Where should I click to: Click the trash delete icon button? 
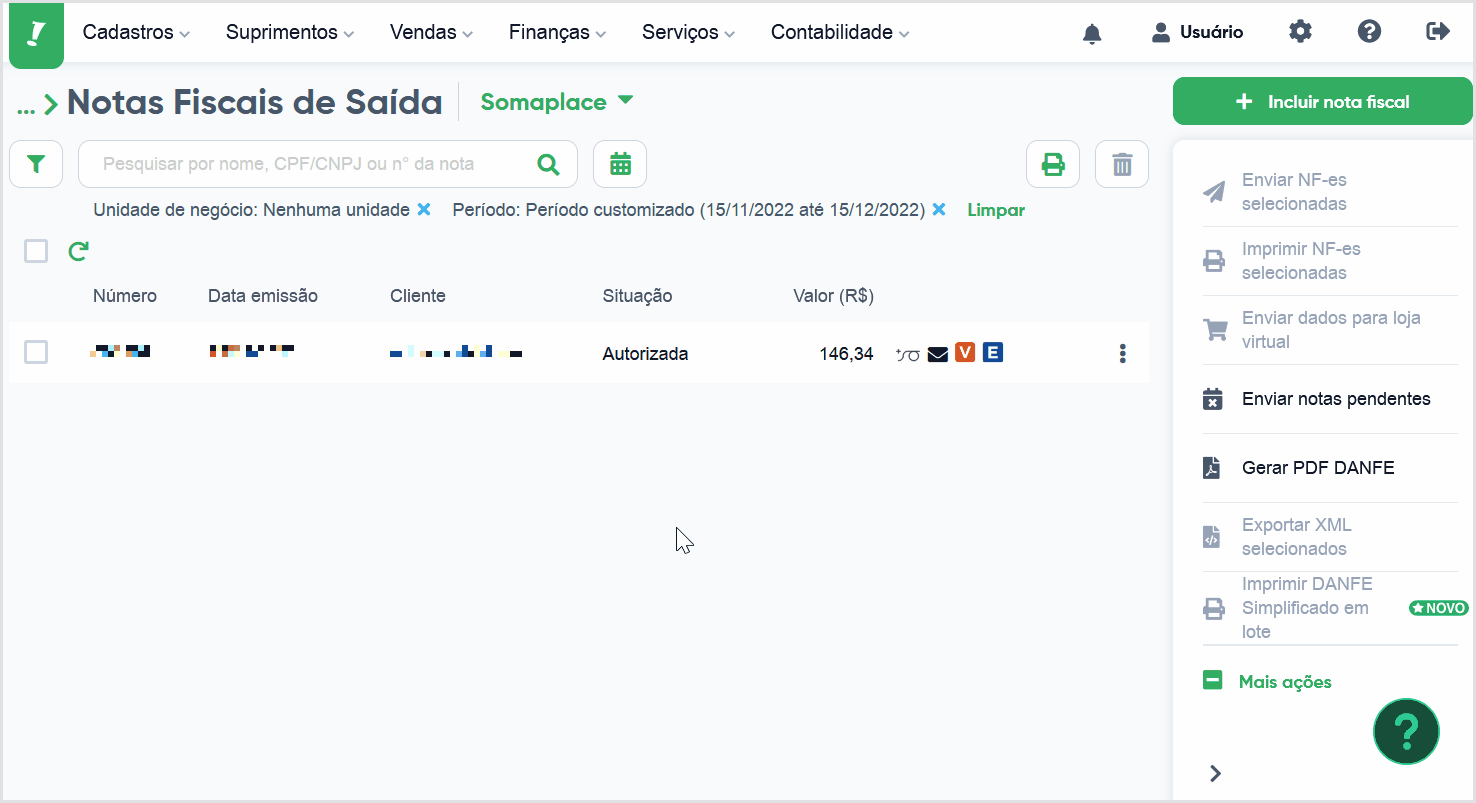click(1122, 164)
